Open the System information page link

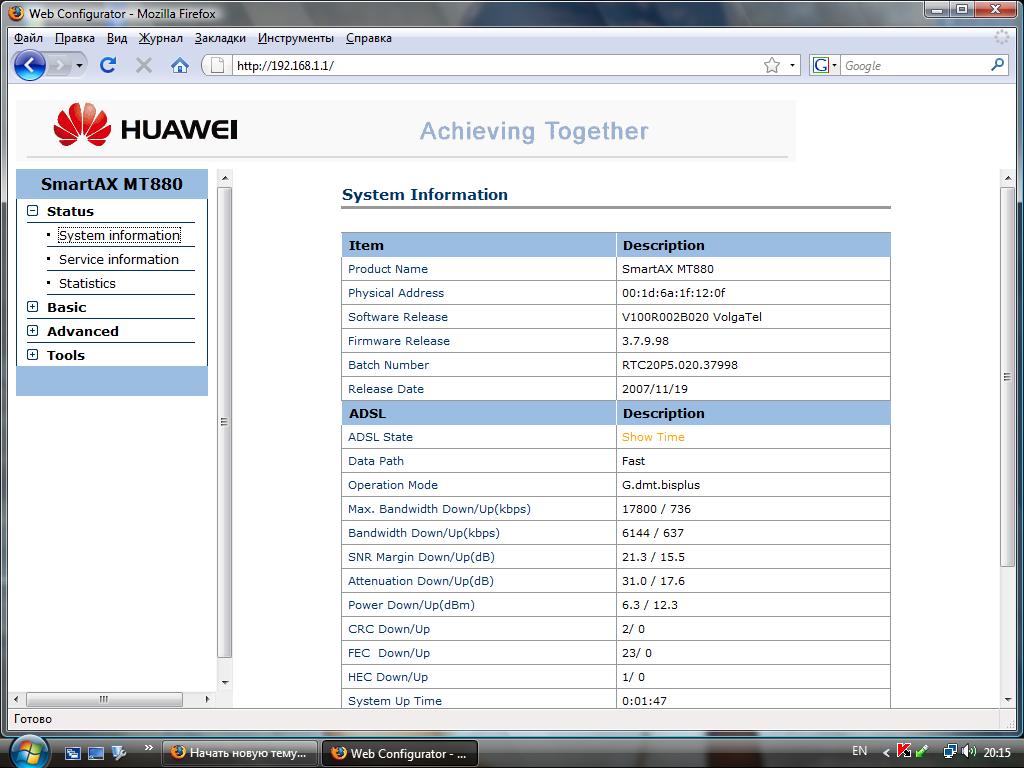tap(120, 235)
